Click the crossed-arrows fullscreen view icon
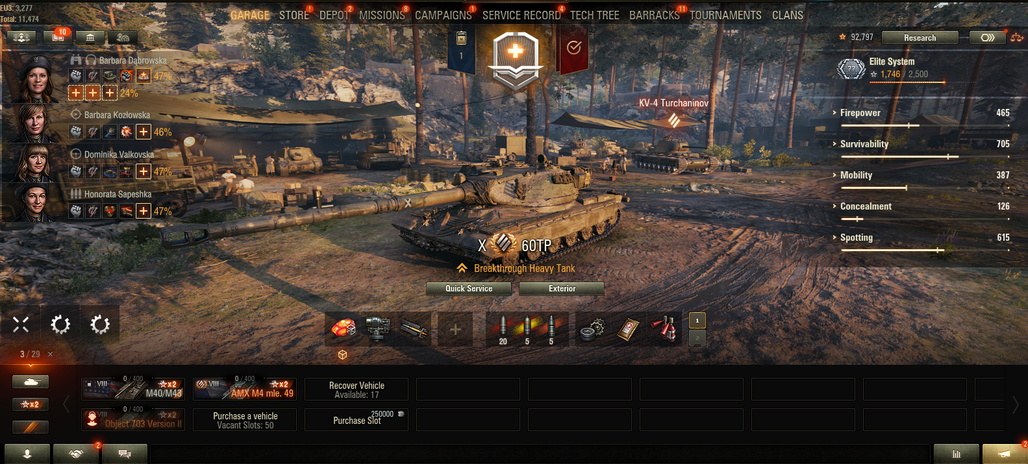 (20, 324)
